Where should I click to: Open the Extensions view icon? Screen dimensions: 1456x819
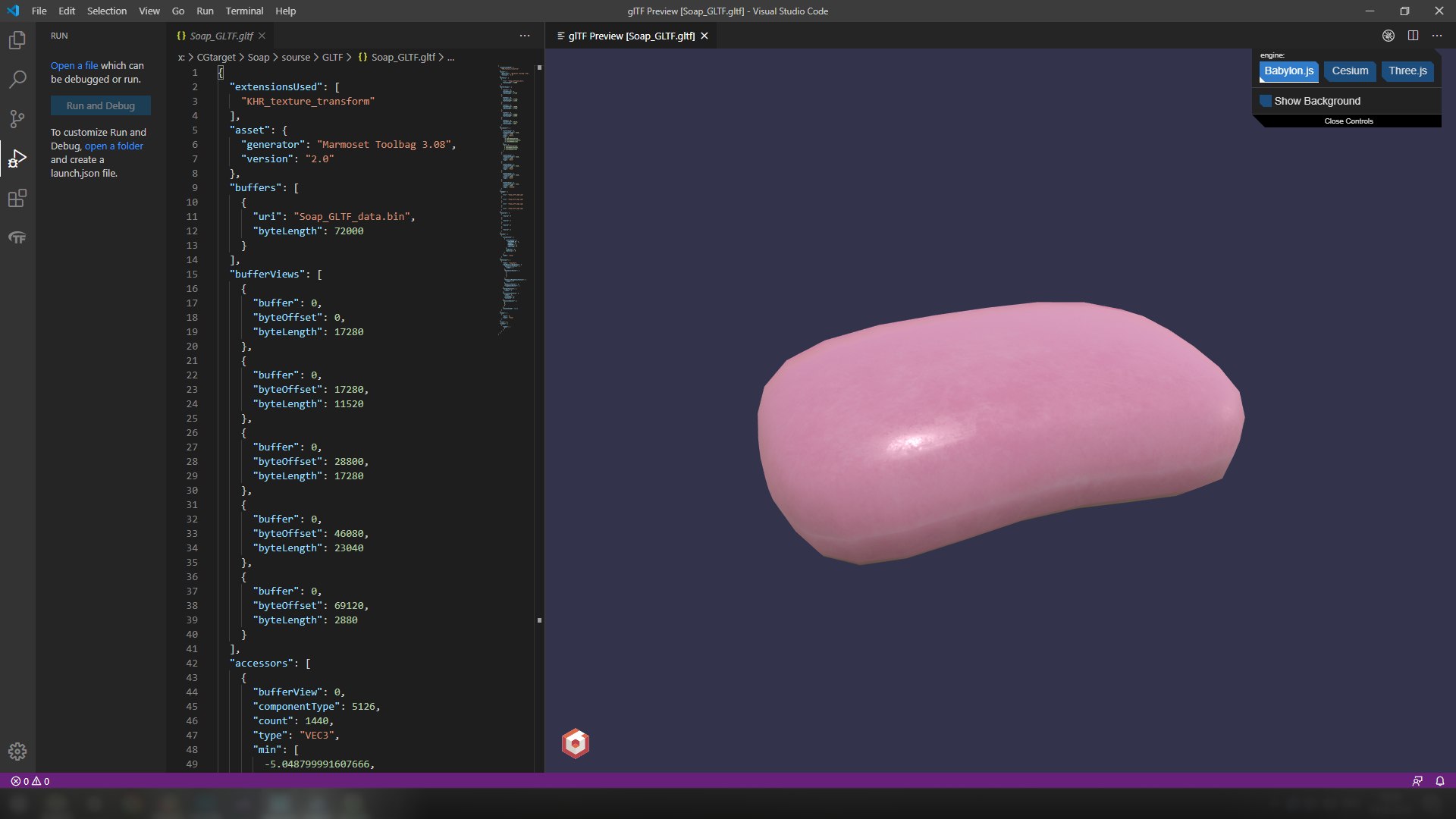click(x=17, y=199)
